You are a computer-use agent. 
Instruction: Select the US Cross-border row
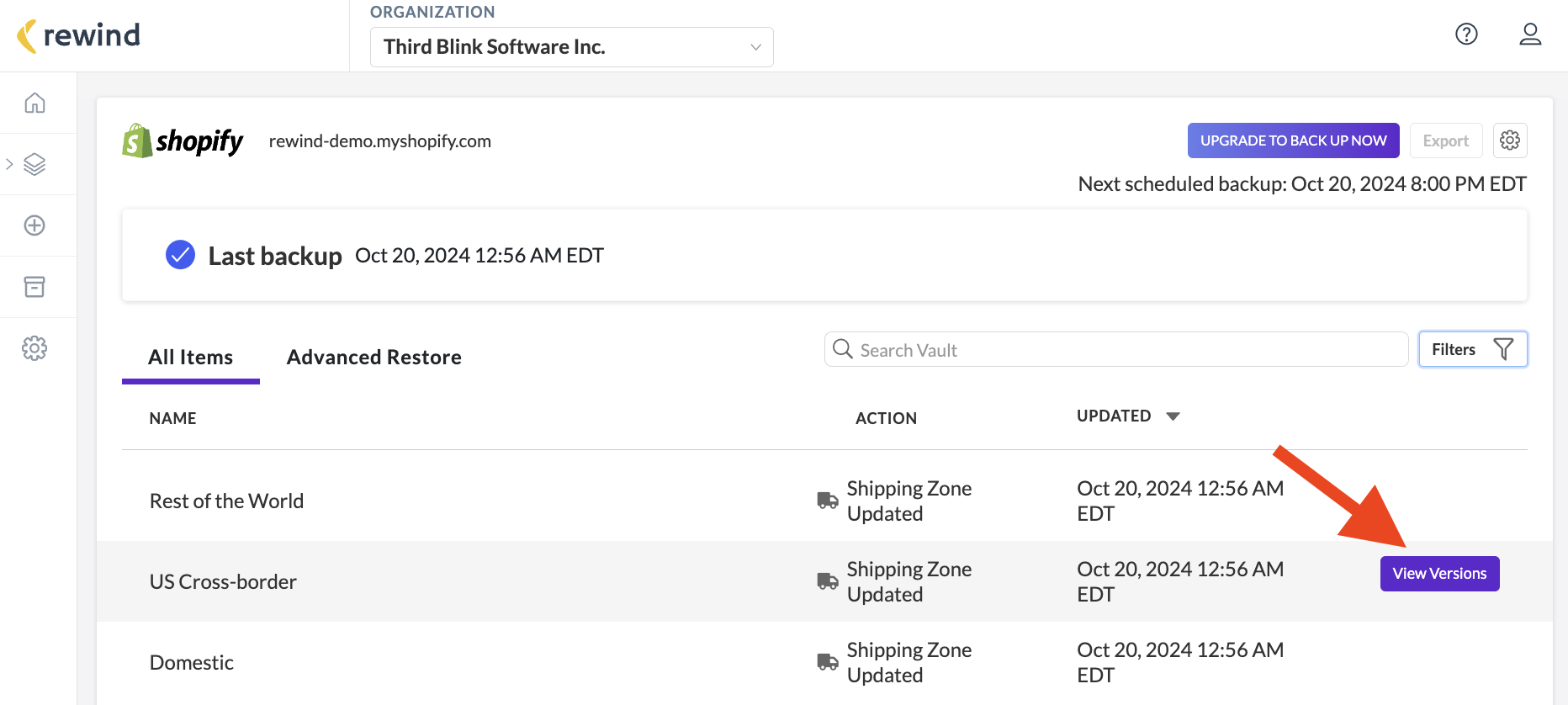point(824,581)
